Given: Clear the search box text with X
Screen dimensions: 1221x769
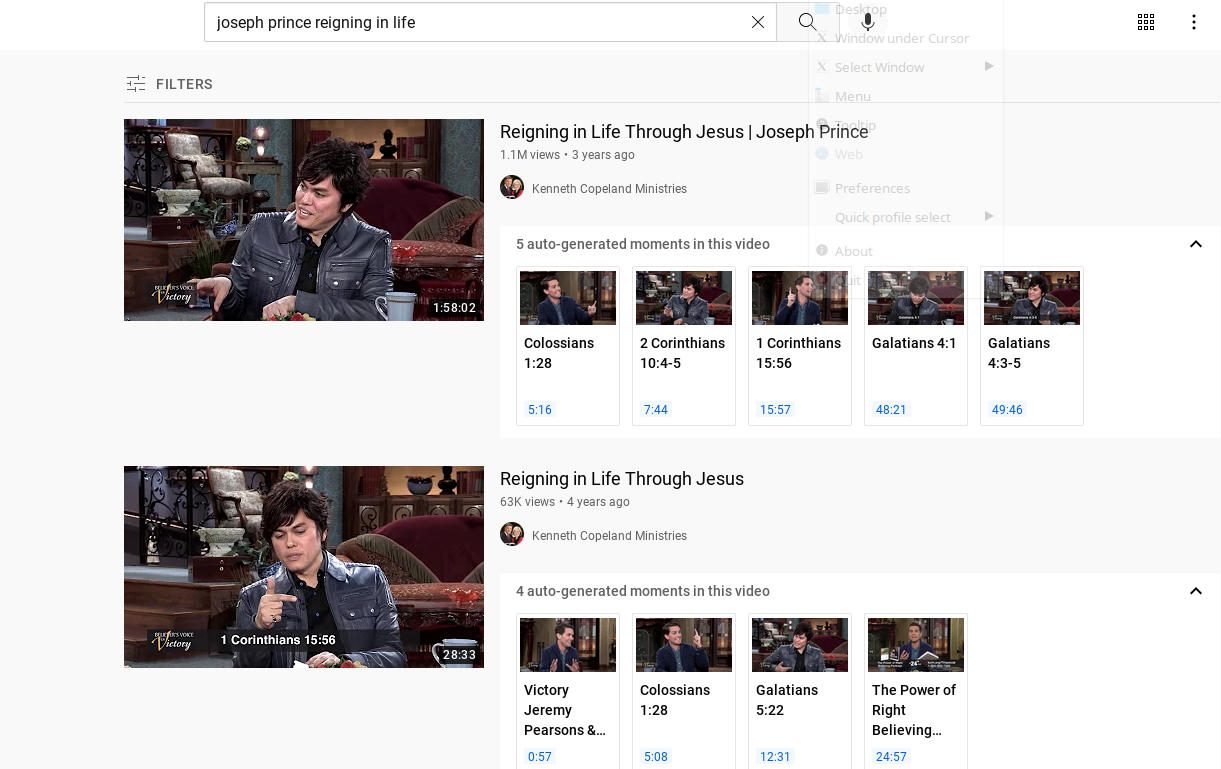Looking at the screenshot, I should point(758,22).
